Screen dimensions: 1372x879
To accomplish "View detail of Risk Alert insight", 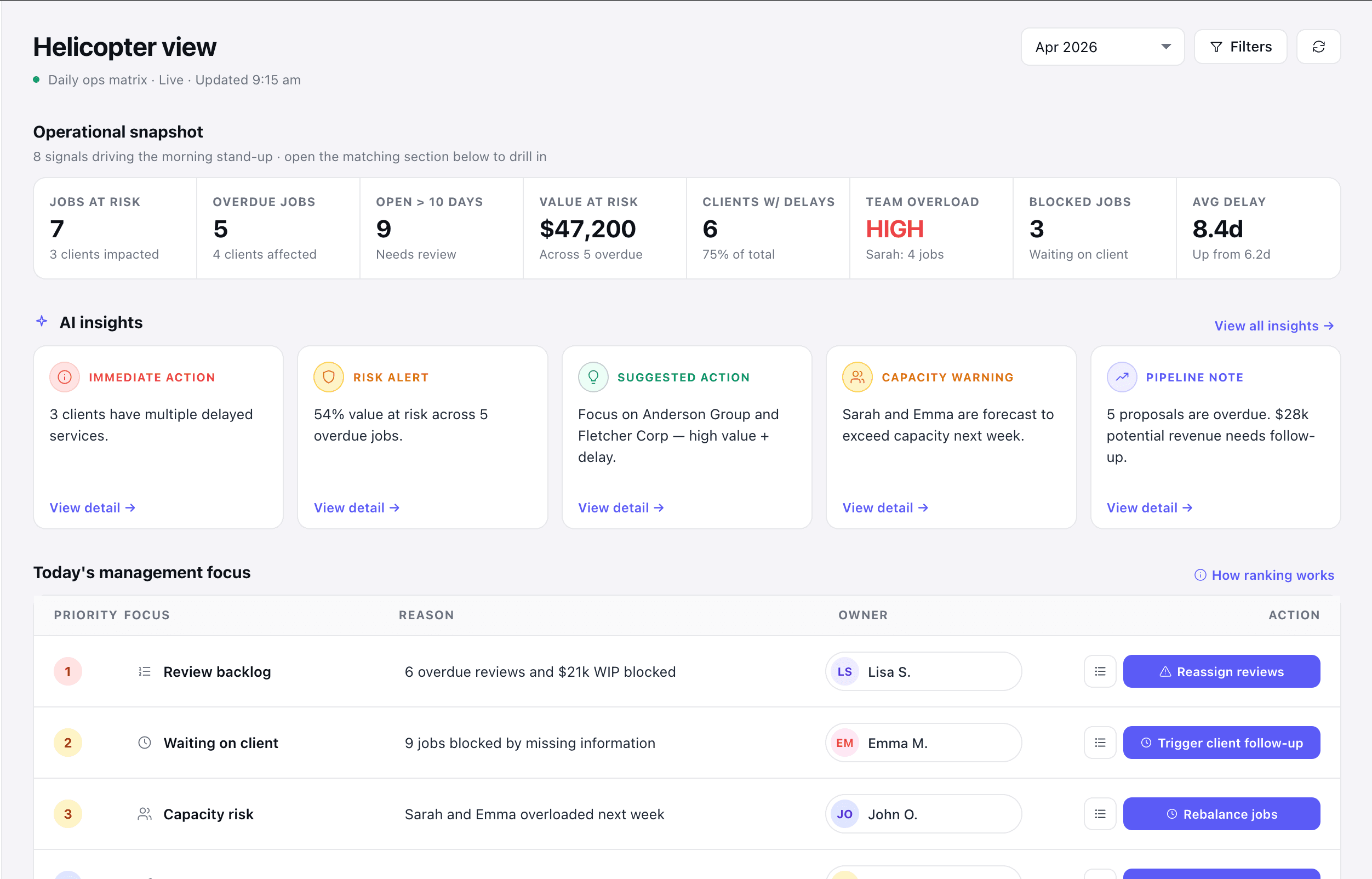I will click(357, 508).
